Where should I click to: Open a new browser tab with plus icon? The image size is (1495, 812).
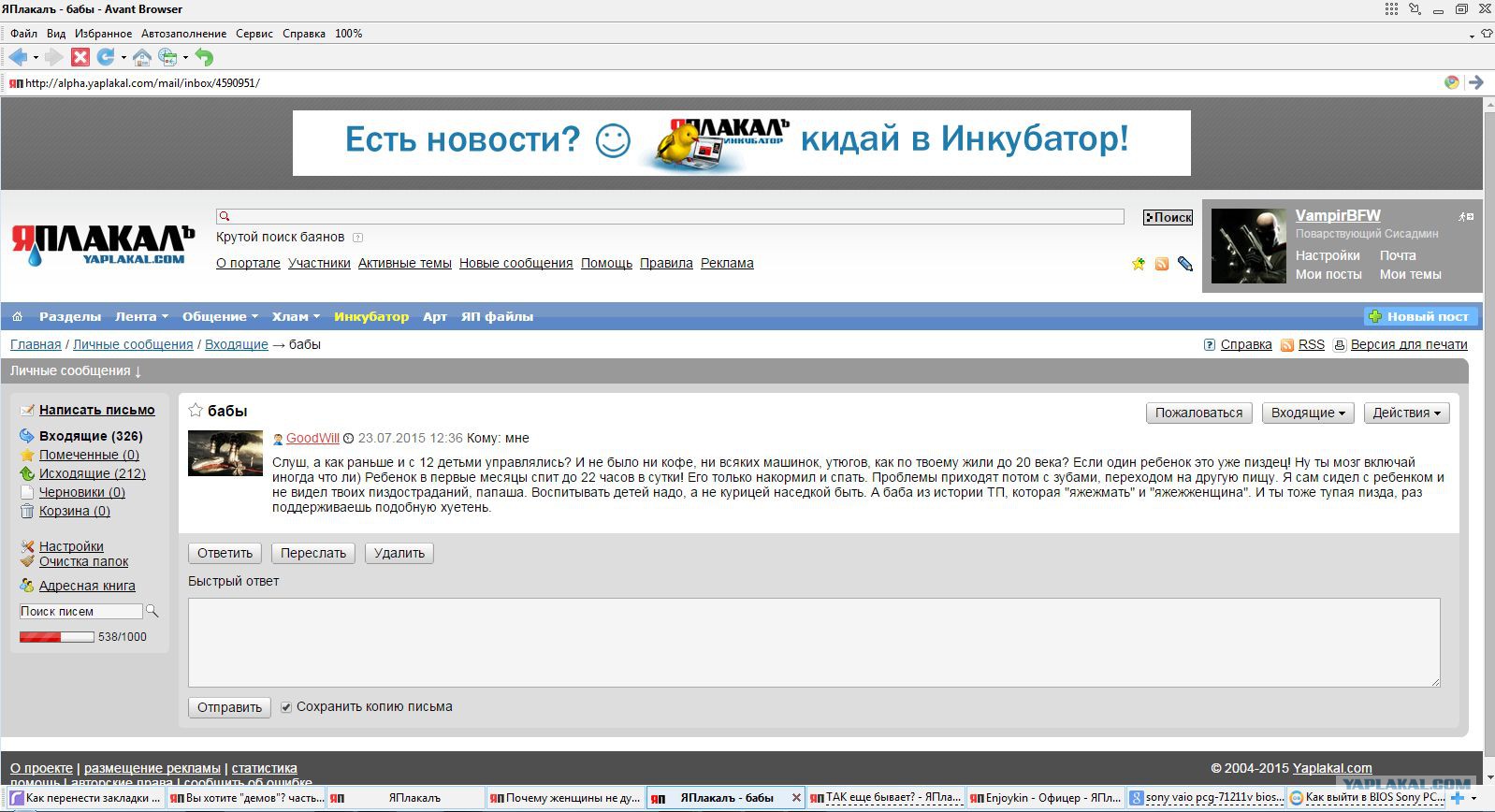click(x=1457, y=798)
